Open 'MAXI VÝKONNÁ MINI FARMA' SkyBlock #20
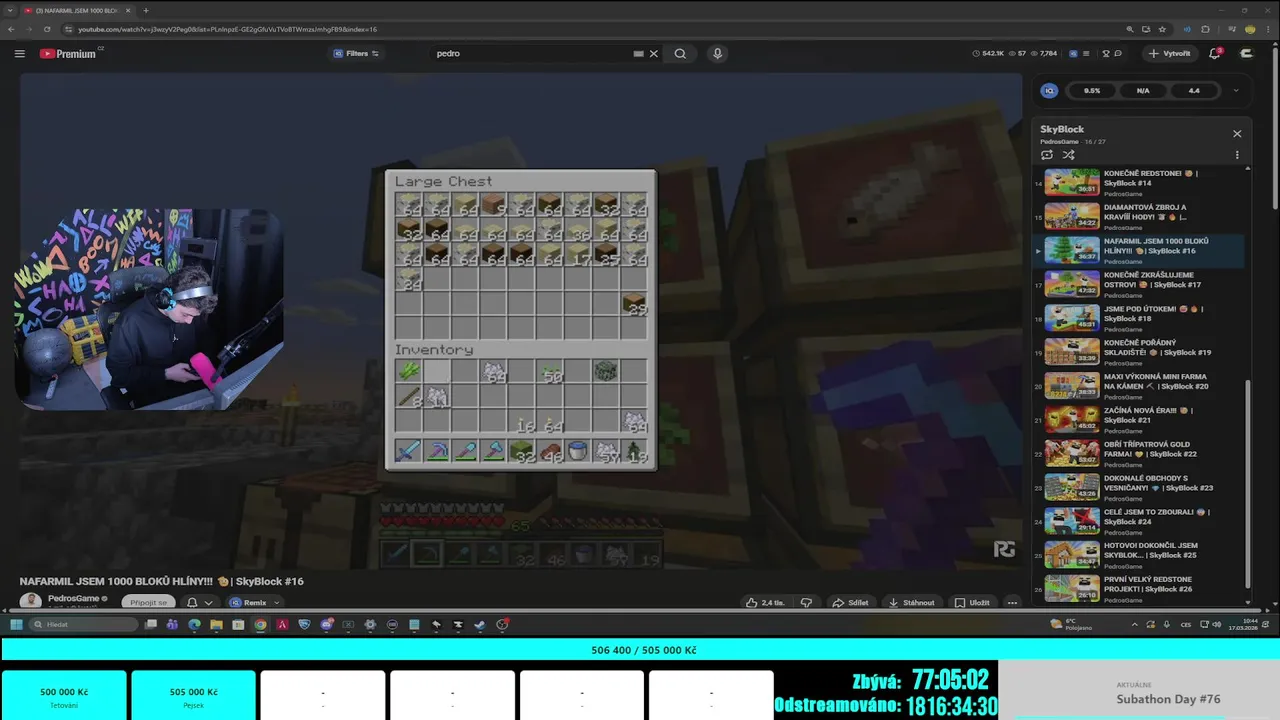Viewport: 1280px width, 720px height. pyautogui.click(x=1140, y=385)
